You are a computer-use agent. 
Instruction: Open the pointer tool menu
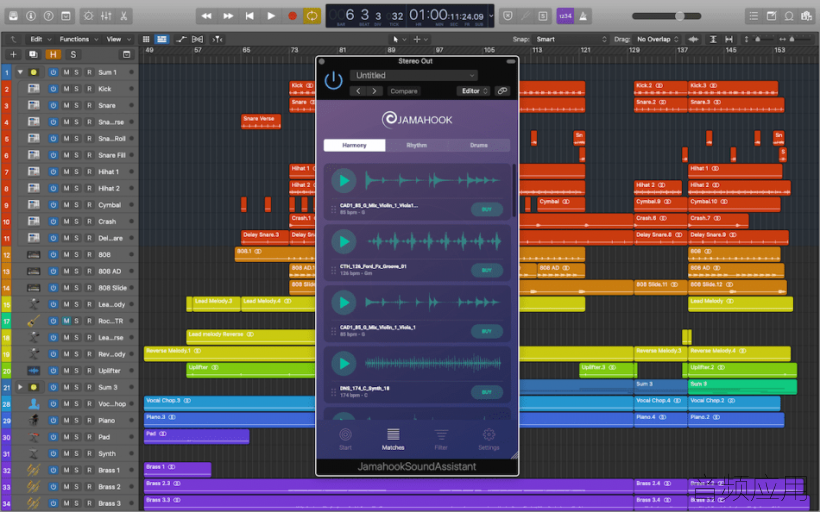(x=398, y=39)
